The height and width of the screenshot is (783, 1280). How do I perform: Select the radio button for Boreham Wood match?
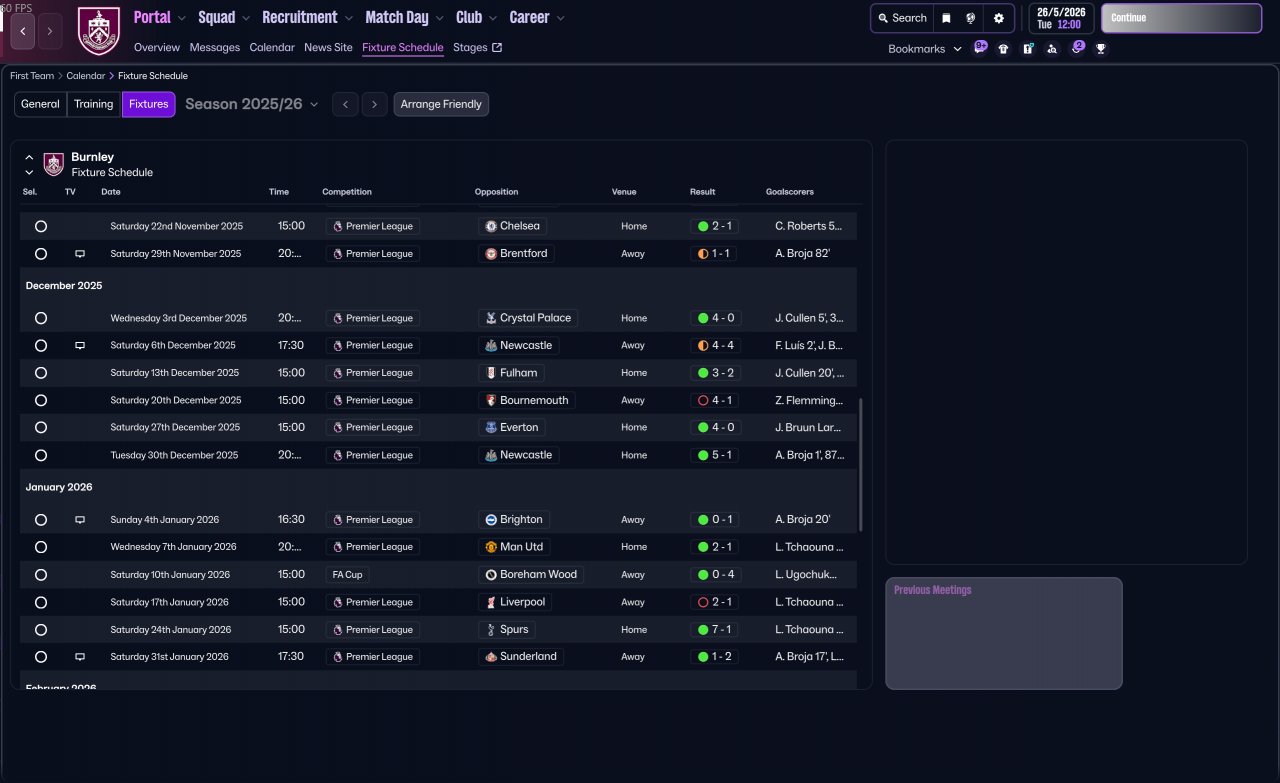pos(41,575)
